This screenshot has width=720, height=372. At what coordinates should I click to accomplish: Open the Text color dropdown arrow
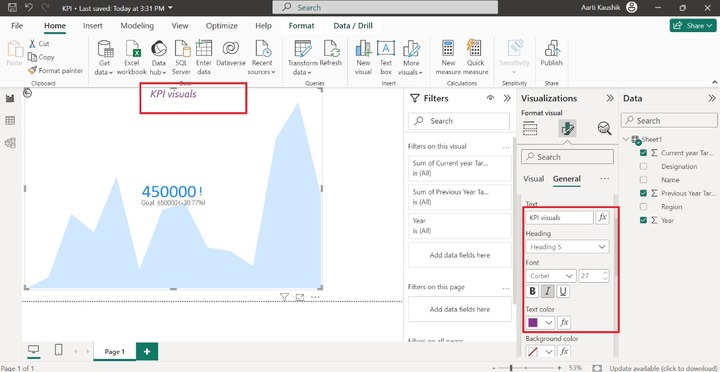point(549,322)
